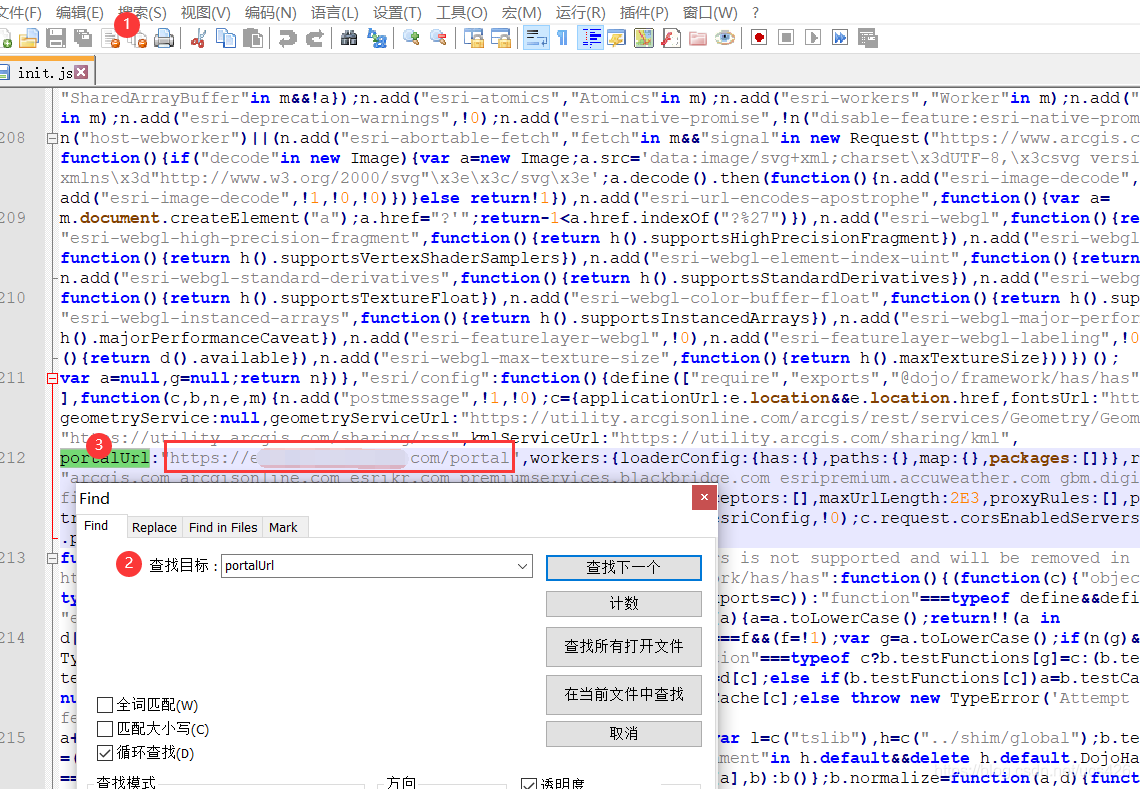Open the 运行(R) menu
The image size is (1140, 789).
[x=581, y=13]
